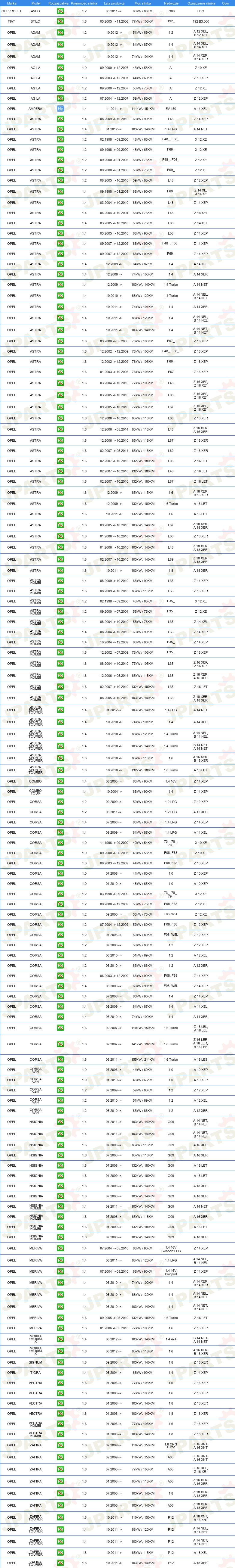
Task: Click the petrol icon for Opel Tigra
Action: click(60, 1373)
